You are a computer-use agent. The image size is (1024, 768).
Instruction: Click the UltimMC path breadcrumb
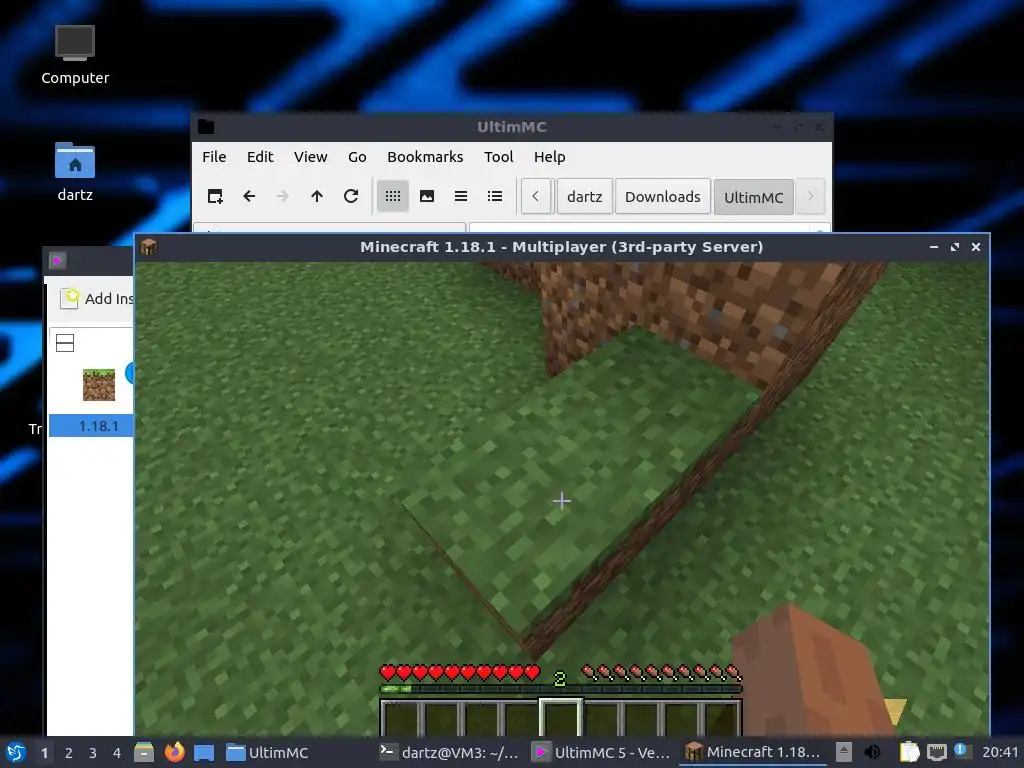(753, 197)
